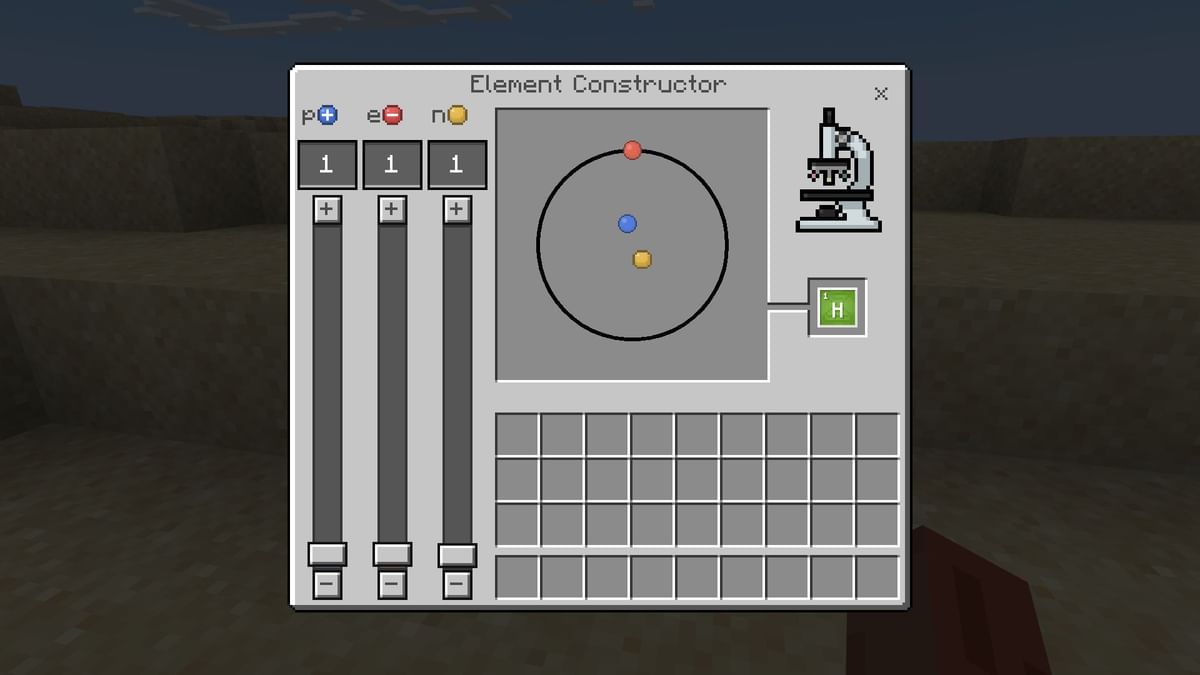
Task: Increase neutron count with plus button
Action: [x=457, y=210]
